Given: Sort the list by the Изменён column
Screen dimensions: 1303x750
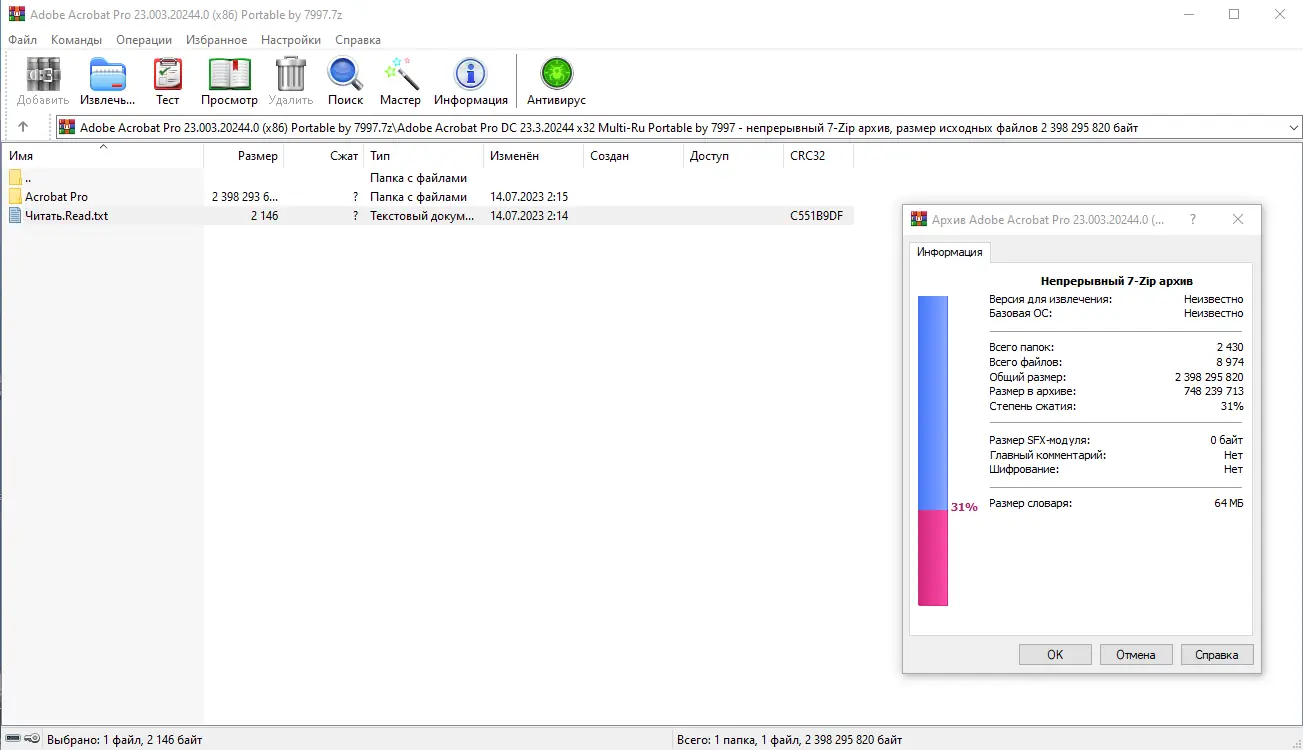Looking at the screenshot, I should pos(534,156).
